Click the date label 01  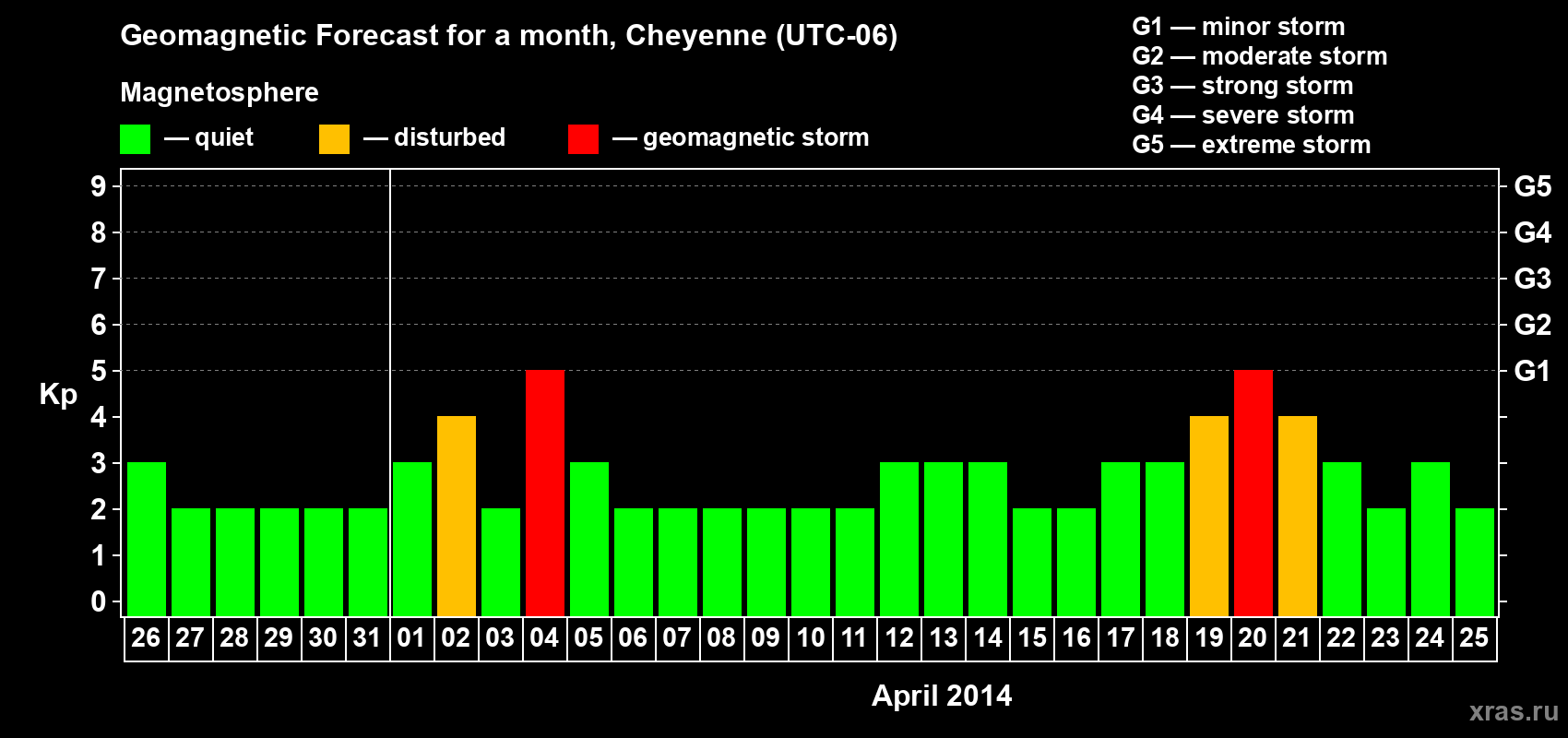coord(411,637)
